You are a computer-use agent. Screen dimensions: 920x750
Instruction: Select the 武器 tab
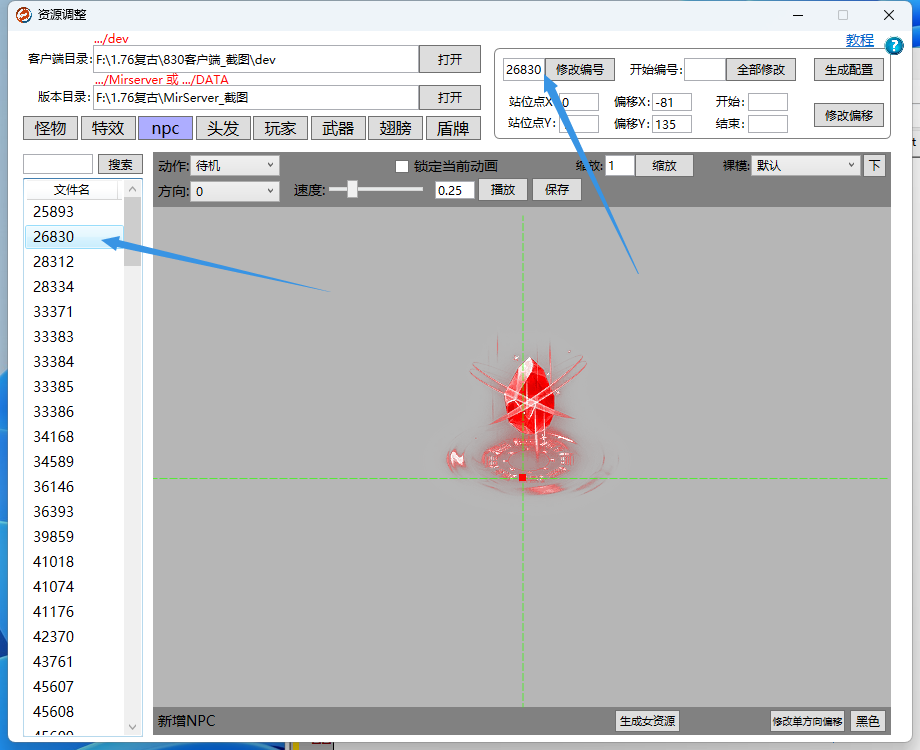click(x=338, y=128)
